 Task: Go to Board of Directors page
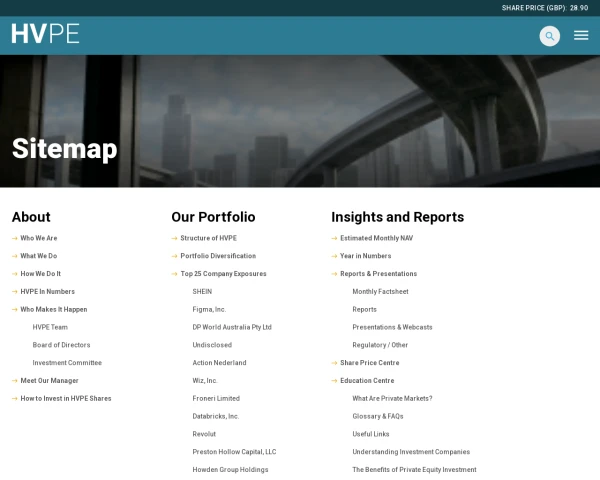(61, 345)
